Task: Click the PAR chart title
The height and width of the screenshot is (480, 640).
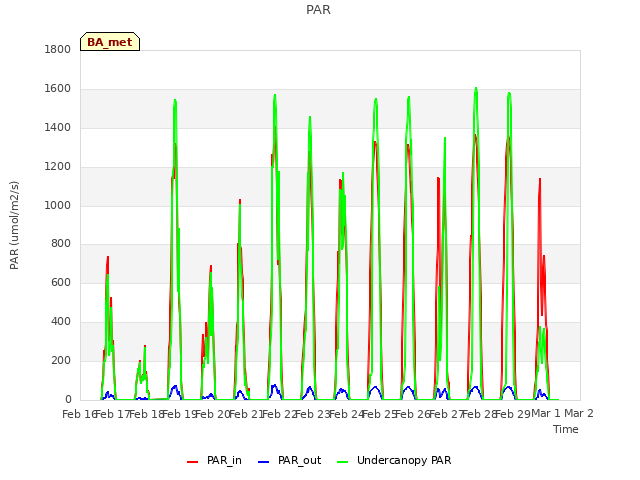Action: click(318, 10)
